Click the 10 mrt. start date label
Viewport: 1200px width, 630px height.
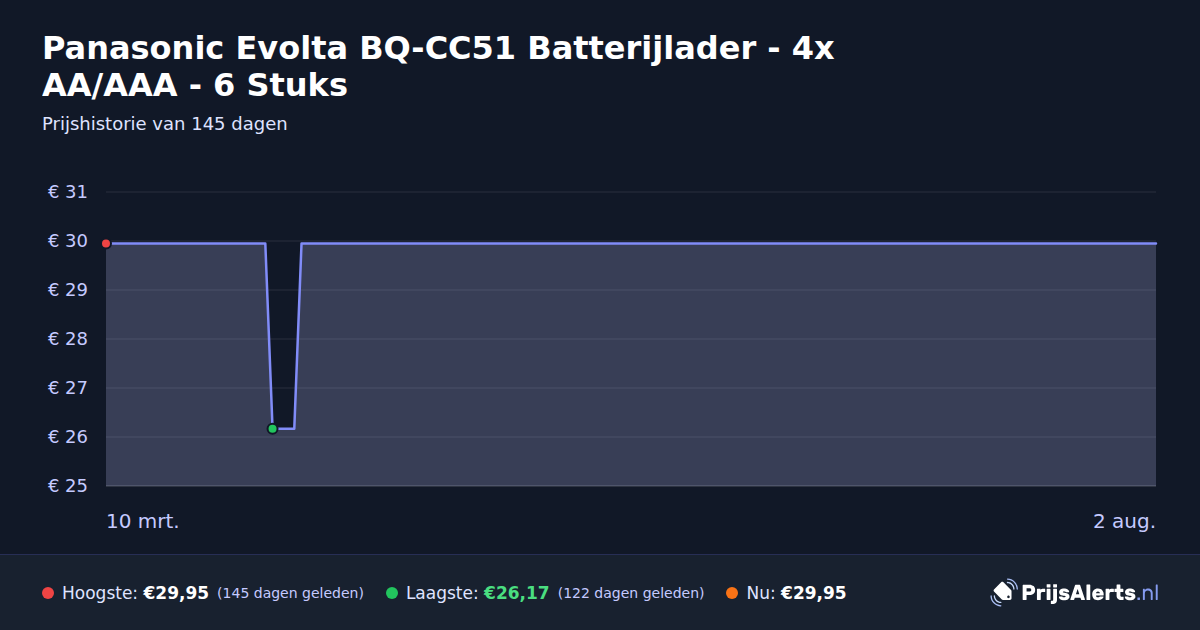pyautogui.click(x=143, y=521)
